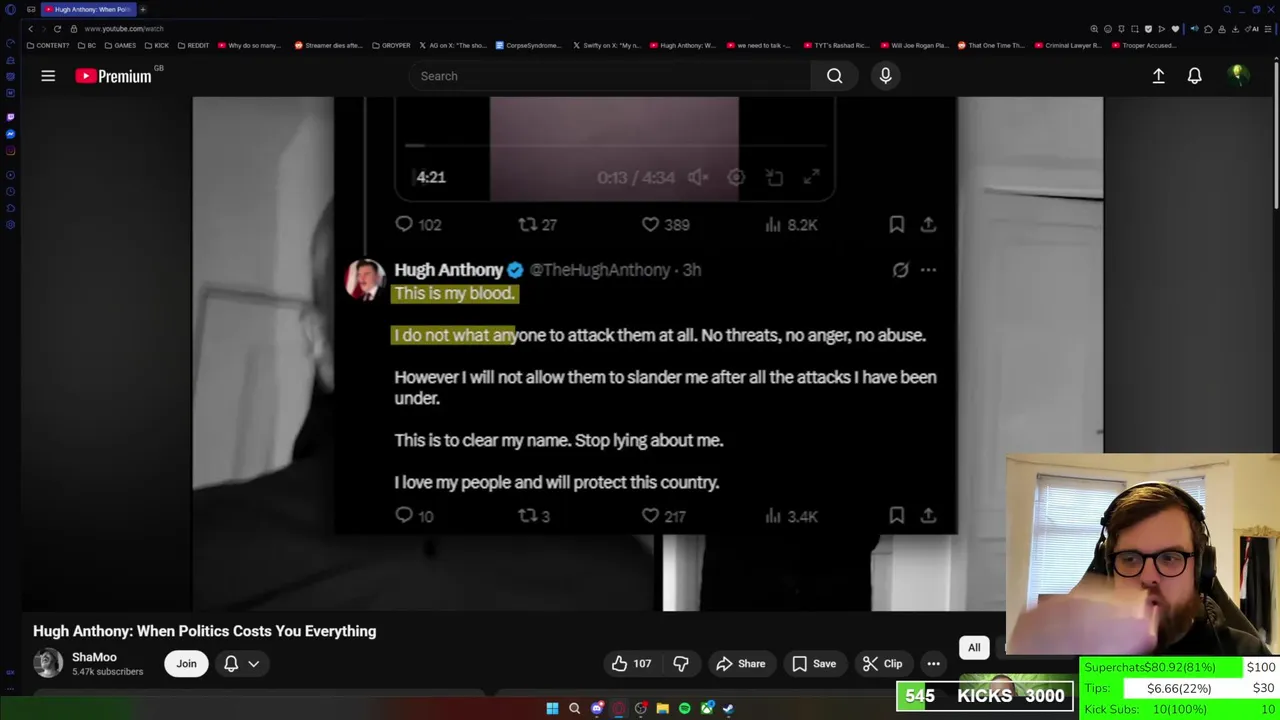Click the streamer webcam overlay
This screenshot has height=720, width=1280.
(x=1142, y=555)
